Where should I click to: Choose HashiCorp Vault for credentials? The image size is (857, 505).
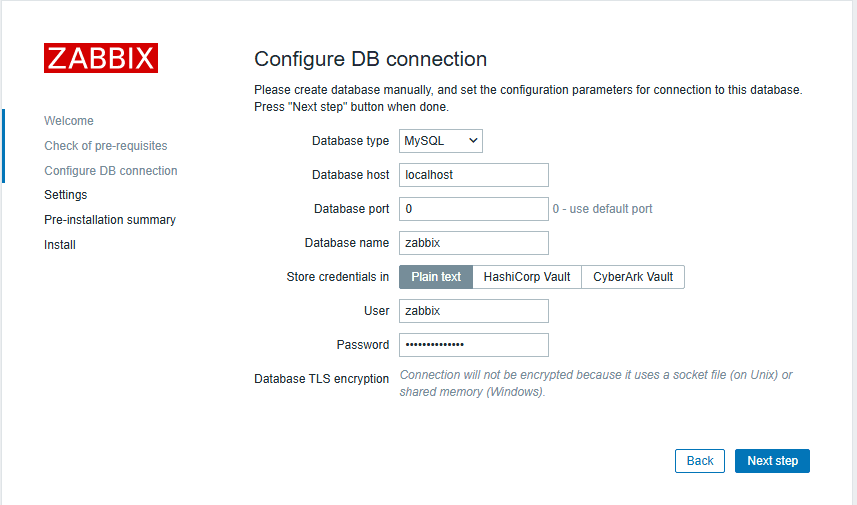[x=527, y=277]
